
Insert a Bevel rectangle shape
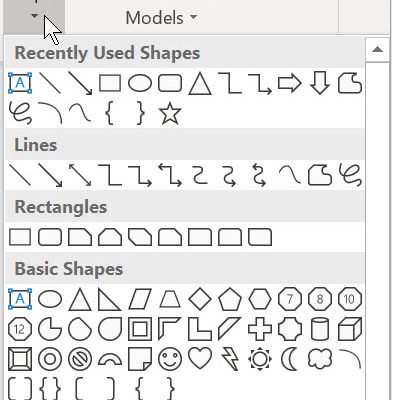coord(20,359)
